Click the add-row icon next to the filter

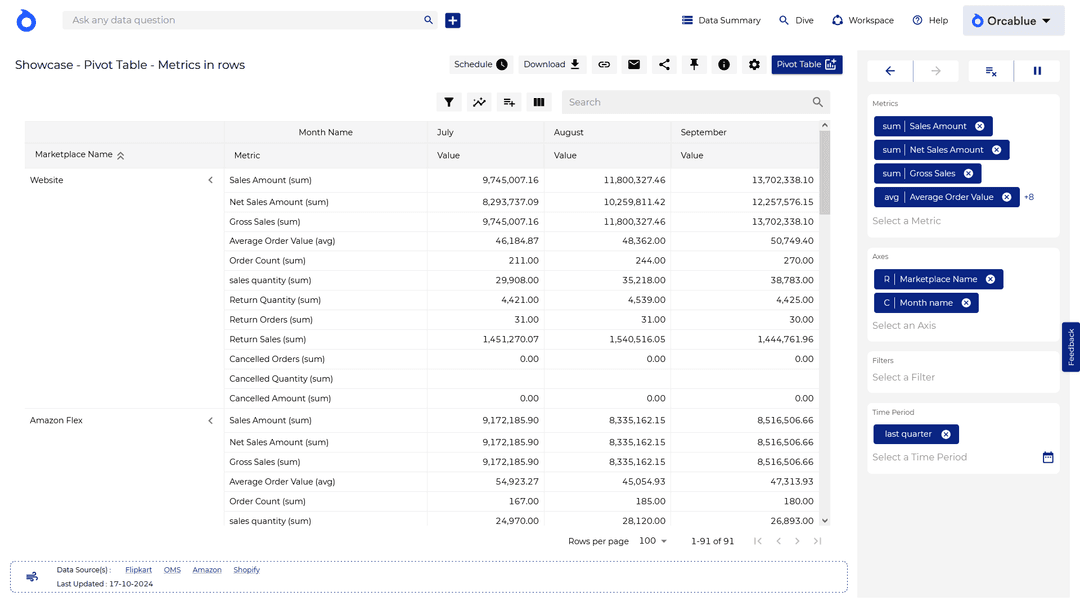click(508, 102)
